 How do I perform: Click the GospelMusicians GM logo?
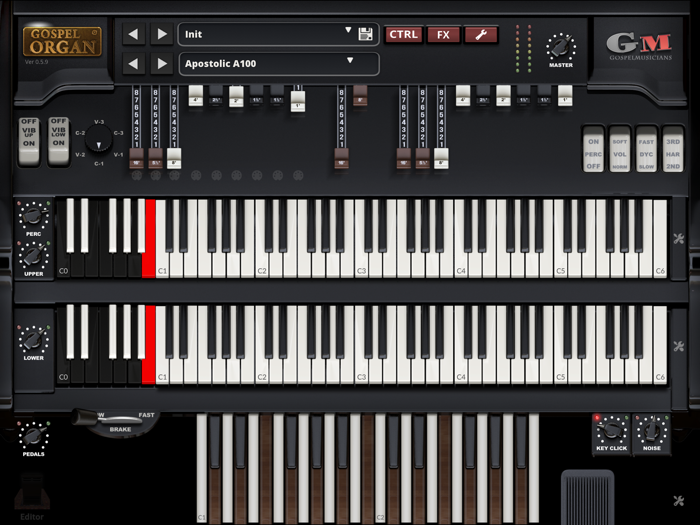[640, 46]
